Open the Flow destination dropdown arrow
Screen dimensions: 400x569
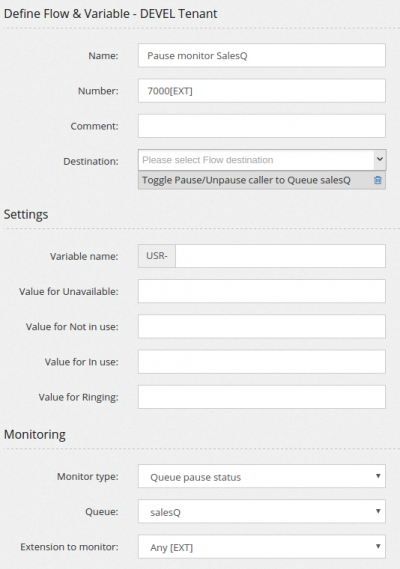click(x=380, y=159)
